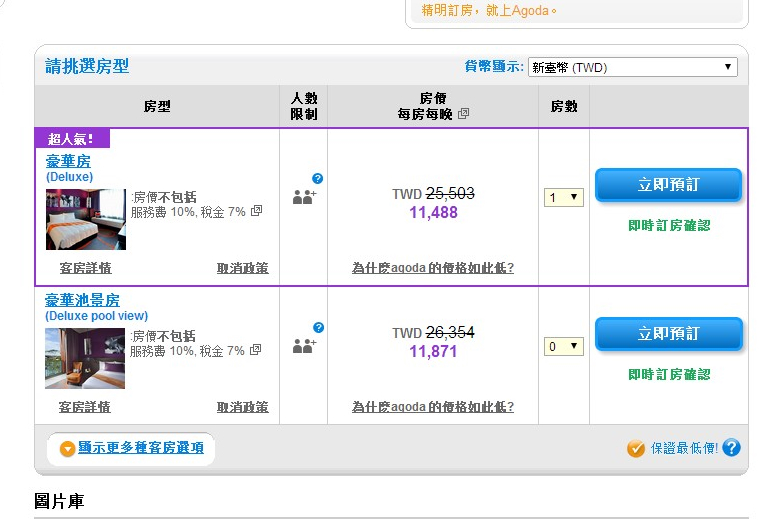
Task: Book the Deluxe room with 立即預訂
Action: (668, 185)
